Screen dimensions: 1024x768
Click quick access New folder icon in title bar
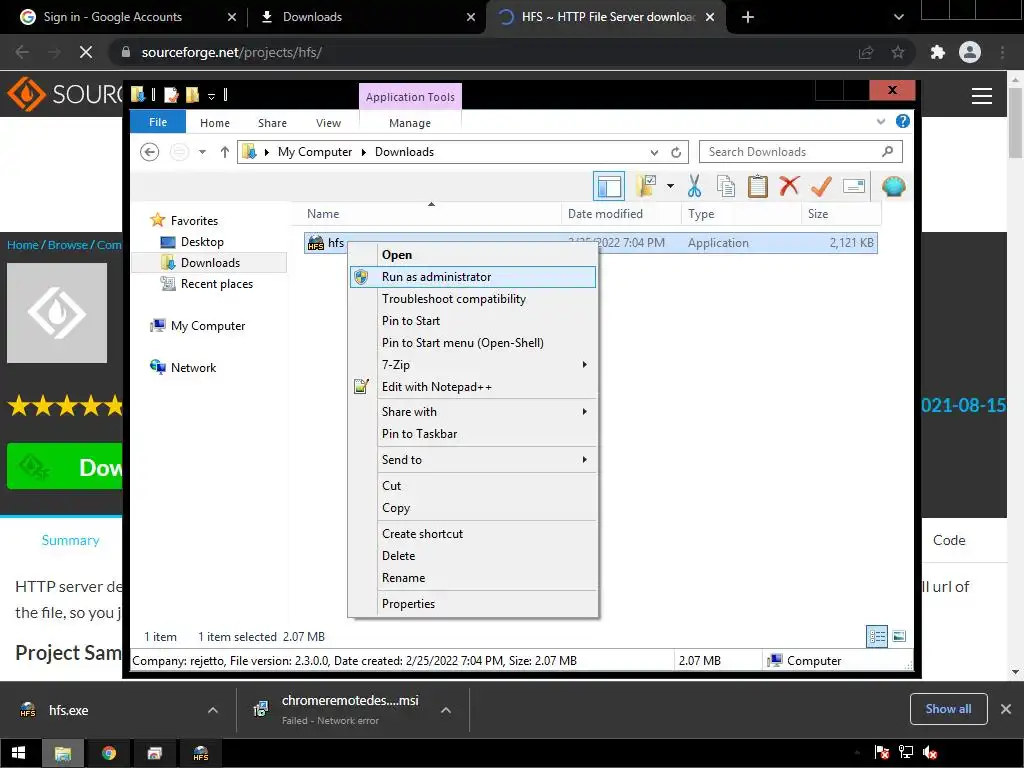pos(192,95)
